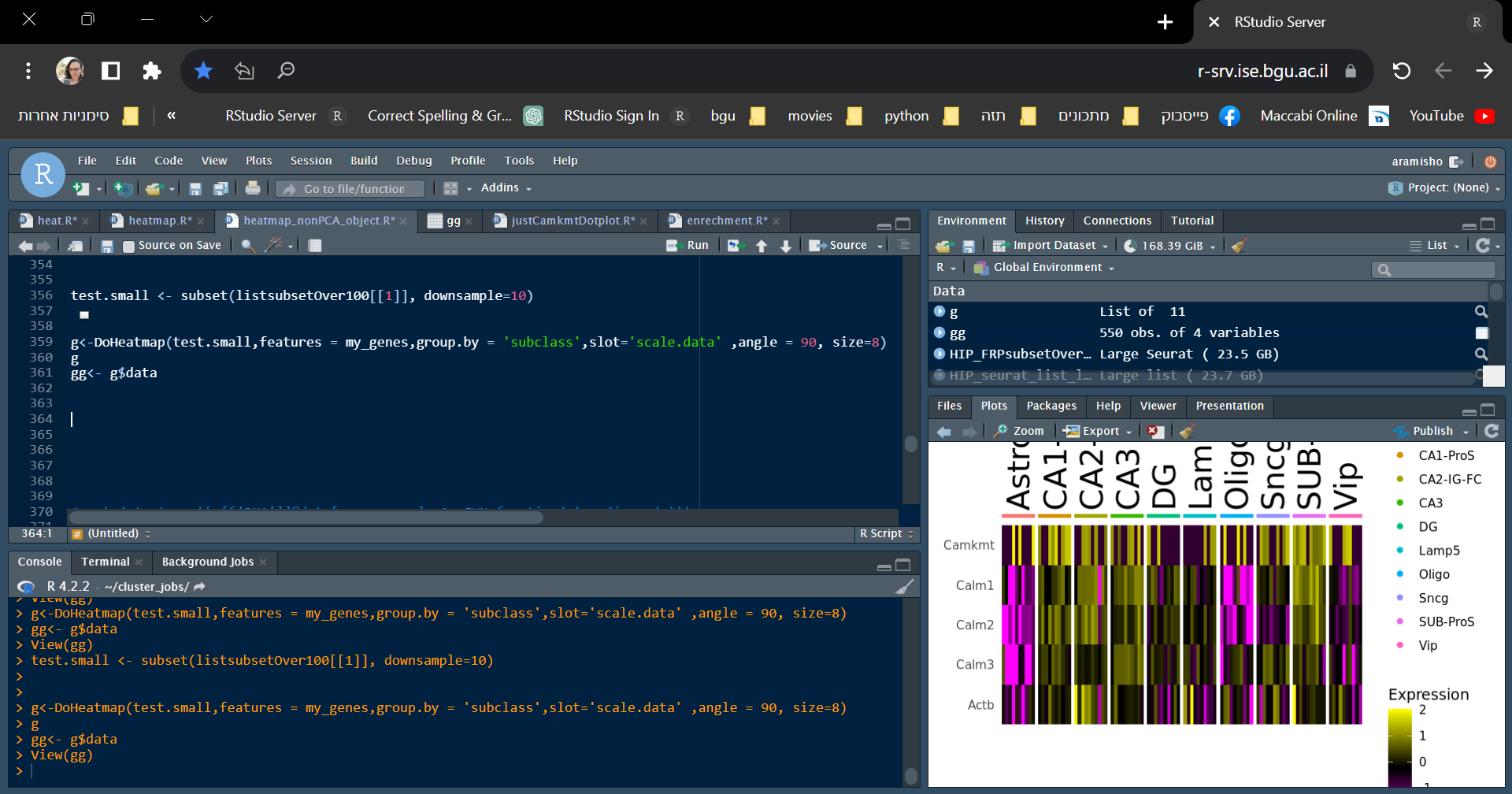Remove the current plot with the red X icon
Screen dimensions: 1512x794
pos(1155,431)
